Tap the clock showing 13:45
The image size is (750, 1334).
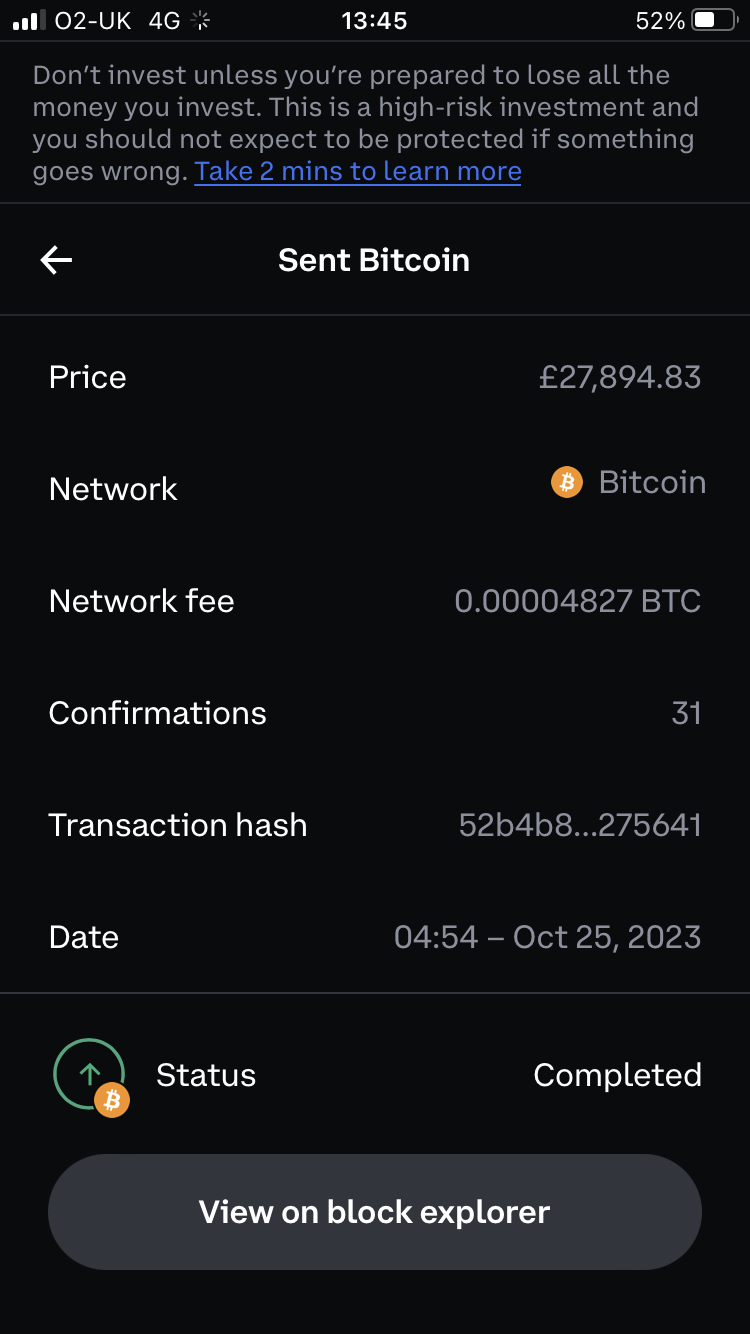pos(374,21)
